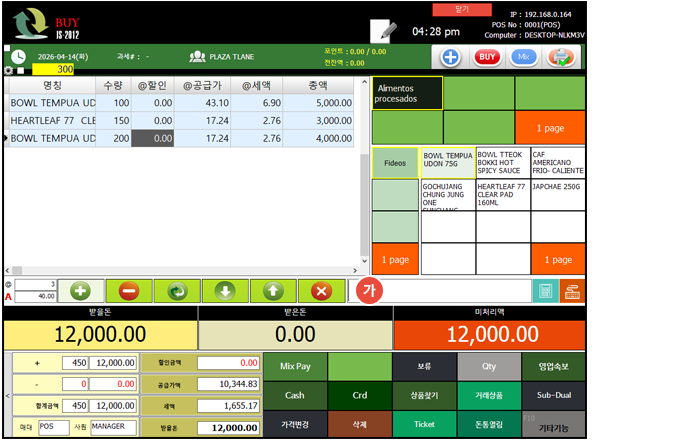Add HEARTLEAF 77 CLEAR PAD 160ML

pos(503,195)
